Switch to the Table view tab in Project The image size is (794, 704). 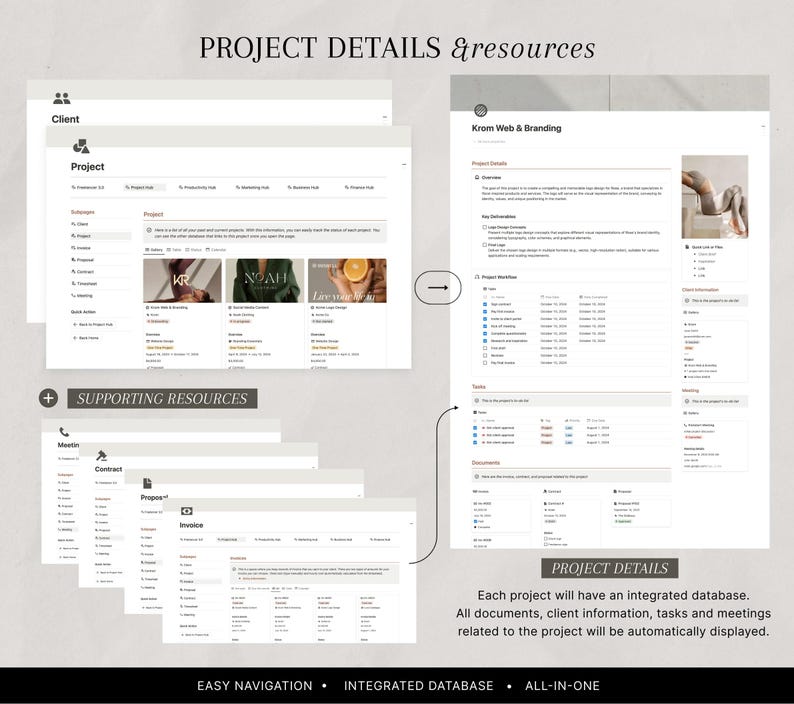[173, 250]
